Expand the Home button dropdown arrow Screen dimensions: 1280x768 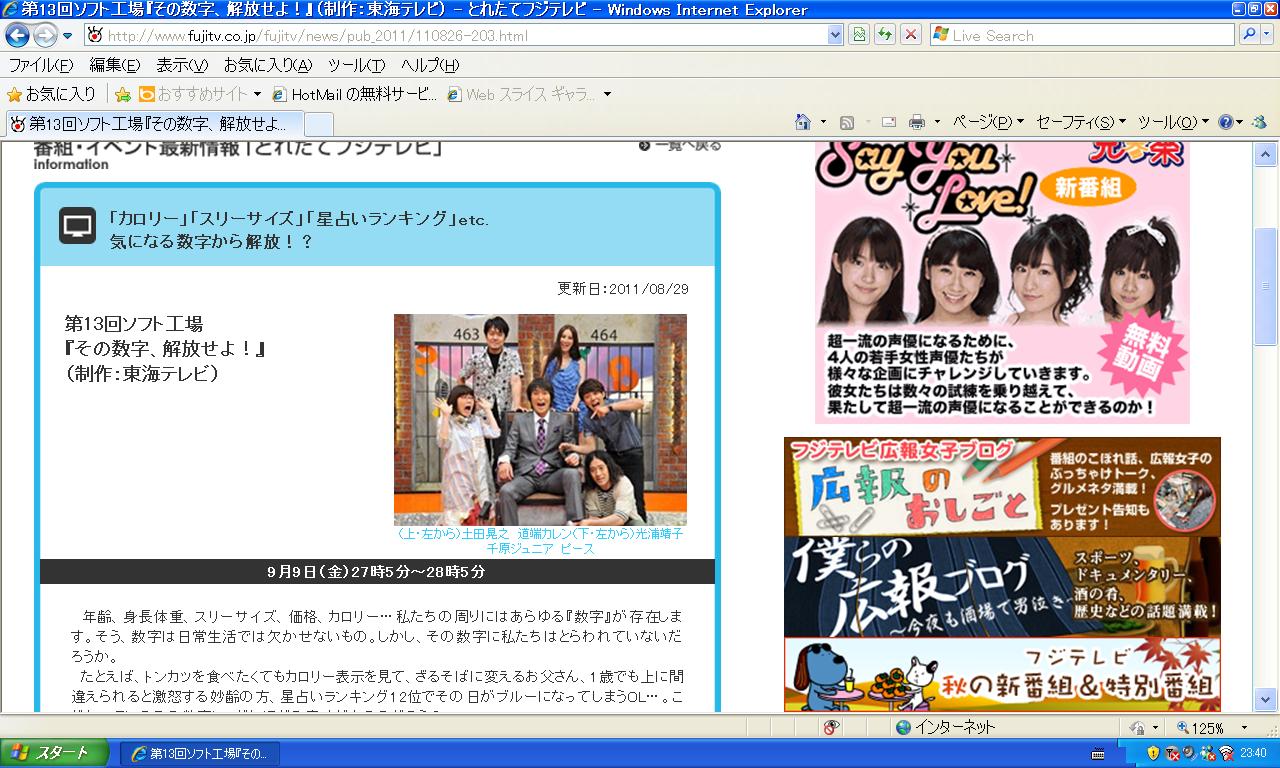click(x=824, y=122)
